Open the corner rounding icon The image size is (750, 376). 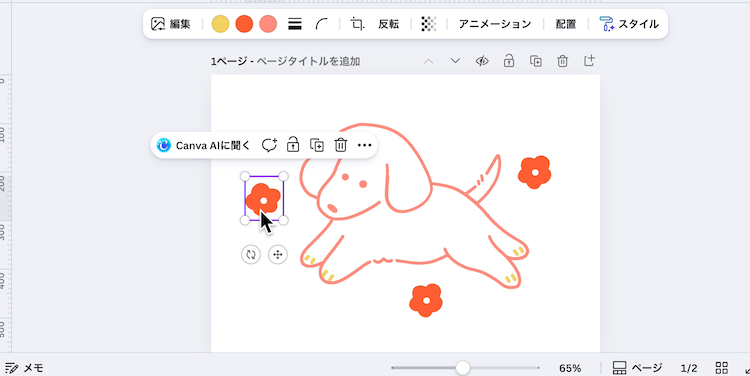pyautogui.click(x=322, y=24)
